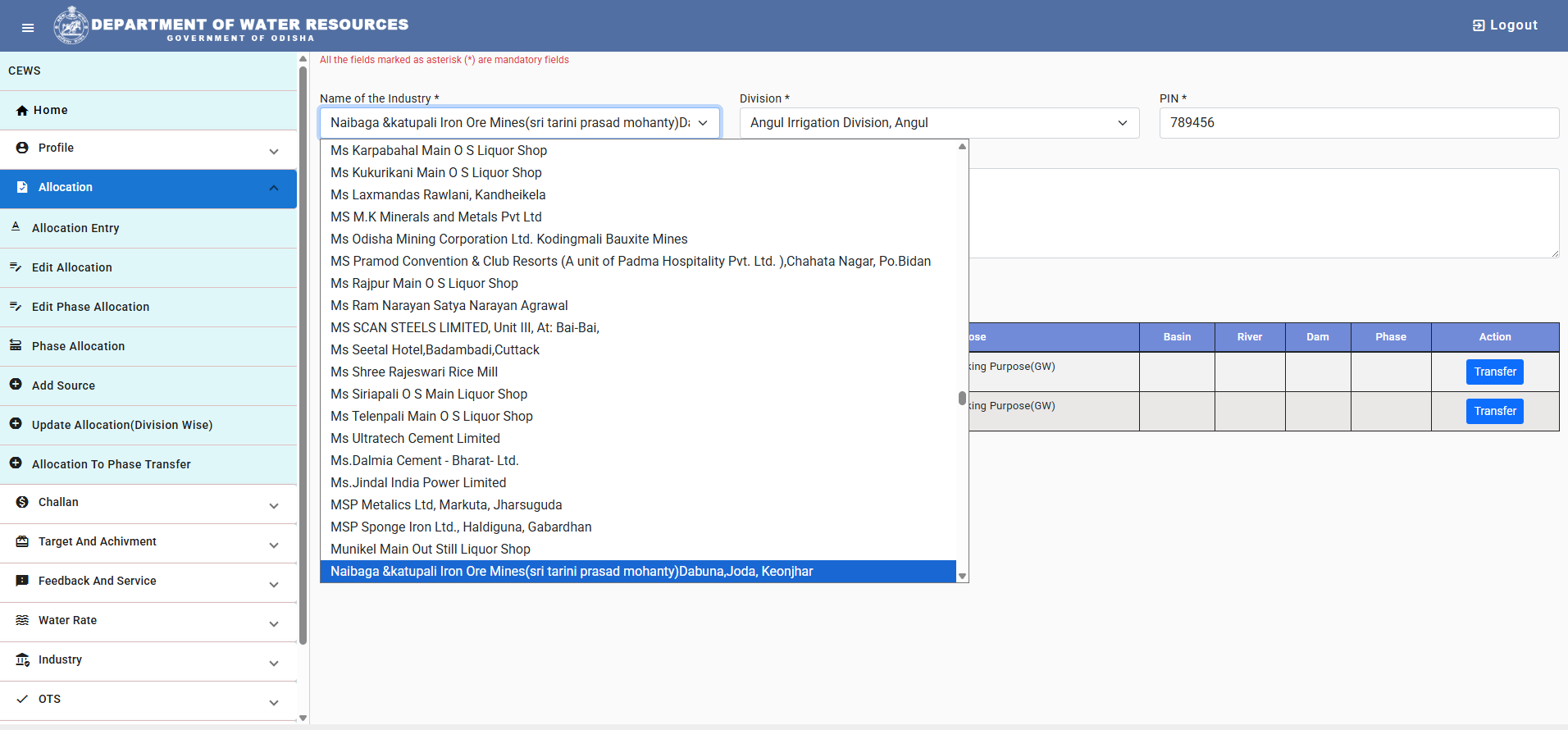Open Update Allocation(Division Wise) menu item

(x=148, y=425)
